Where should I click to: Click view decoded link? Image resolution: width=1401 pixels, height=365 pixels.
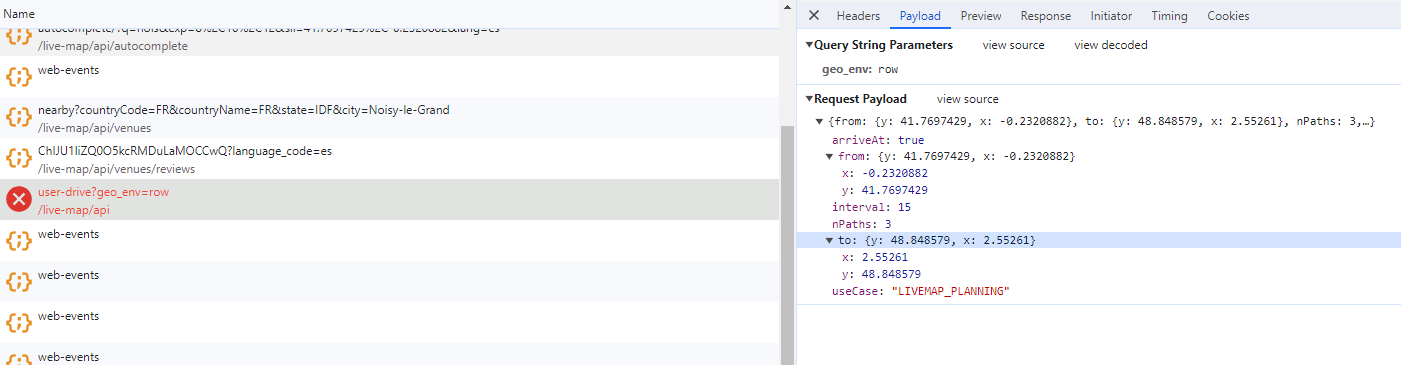tap(1111, 45)
